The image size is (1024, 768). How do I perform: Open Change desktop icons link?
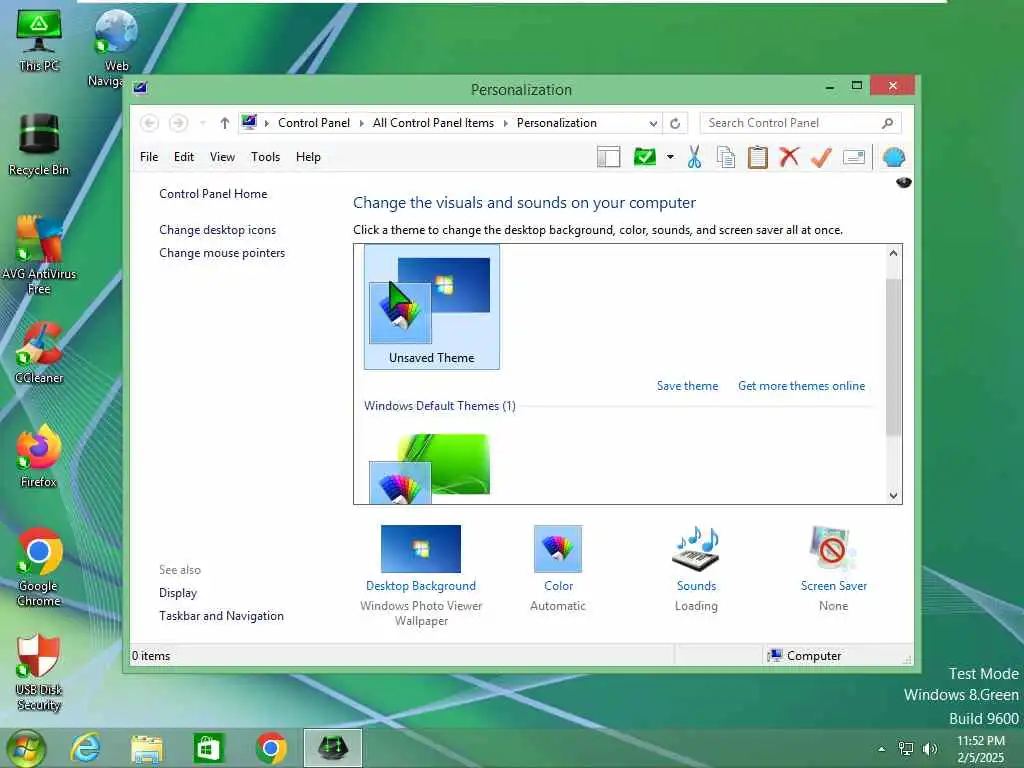pyautogui.click(x=217, y=230)
